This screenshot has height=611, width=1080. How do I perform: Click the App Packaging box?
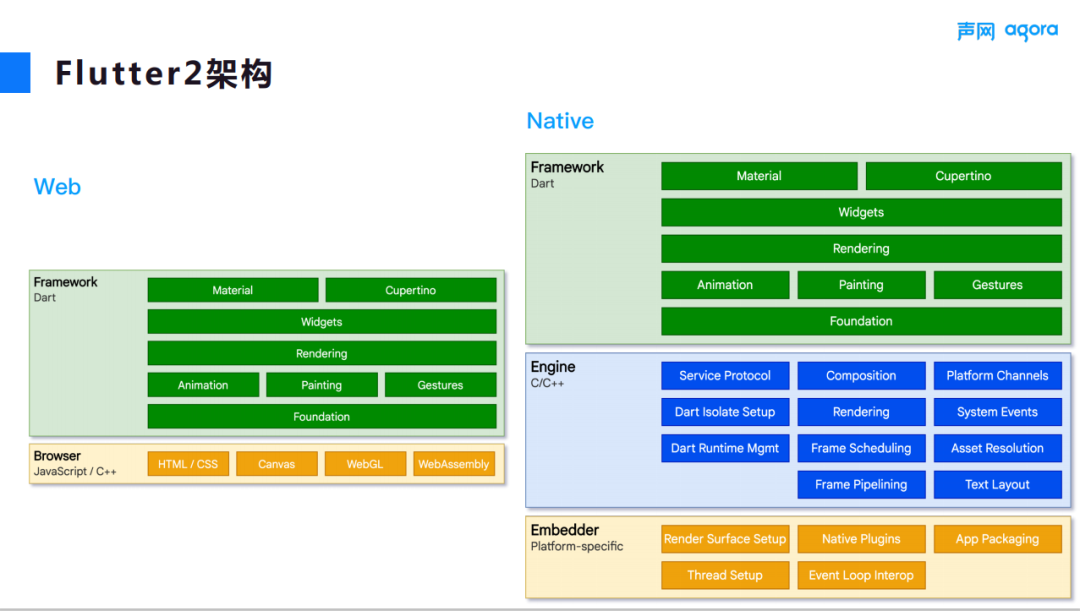(x=997, y=539)
